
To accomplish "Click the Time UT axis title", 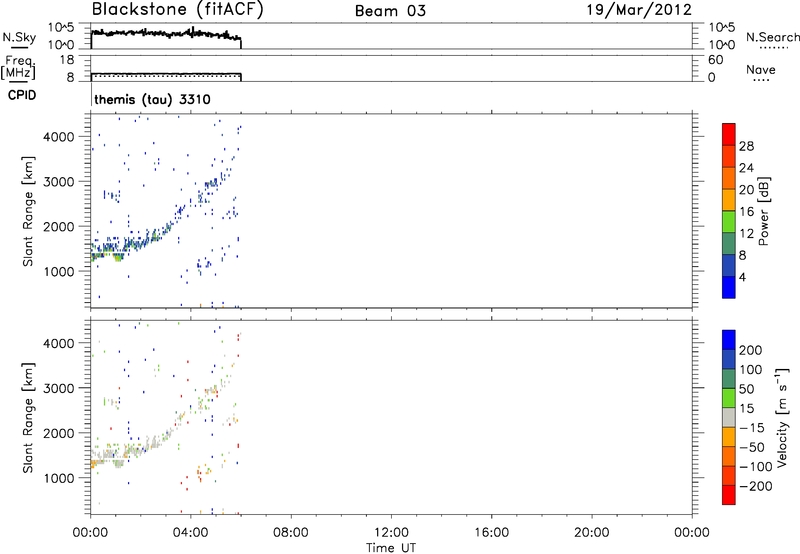I will (391, 548).
